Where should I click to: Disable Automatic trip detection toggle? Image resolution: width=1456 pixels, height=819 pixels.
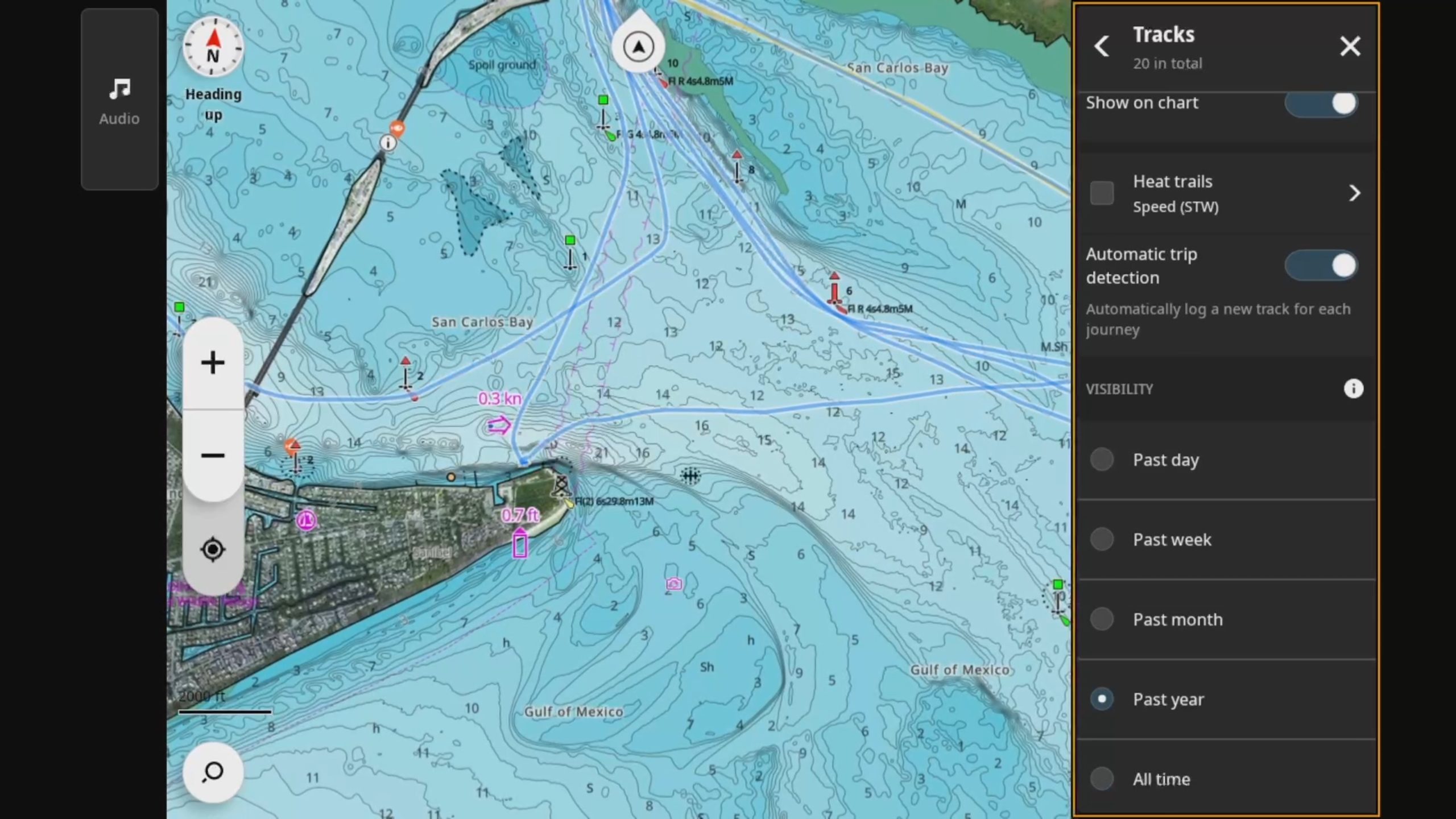point(1321,266)
